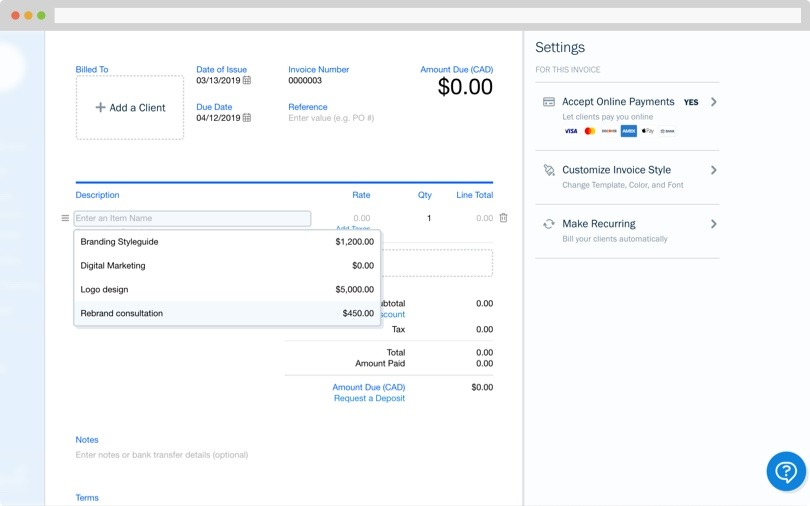Open the Date of Issue calendar icon
Screen dimensions: 810x506
pos(247,80)
